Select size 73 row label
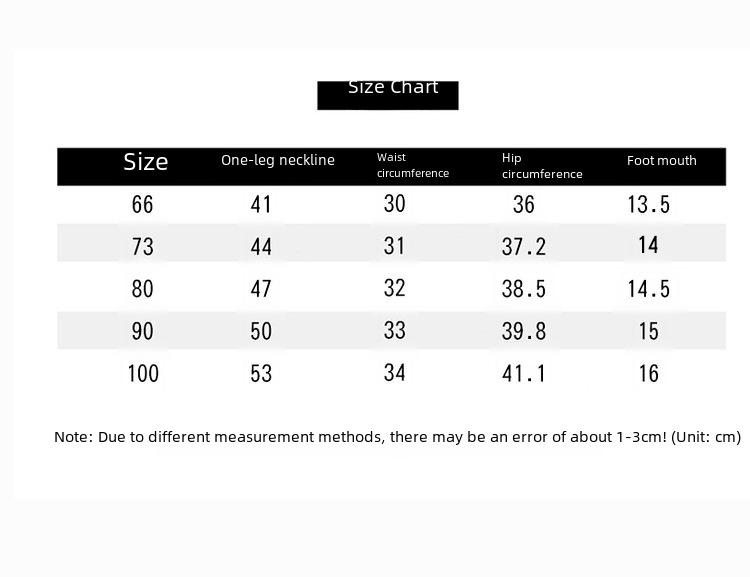This screenshot has height=577, width=750. coord(143,247)
